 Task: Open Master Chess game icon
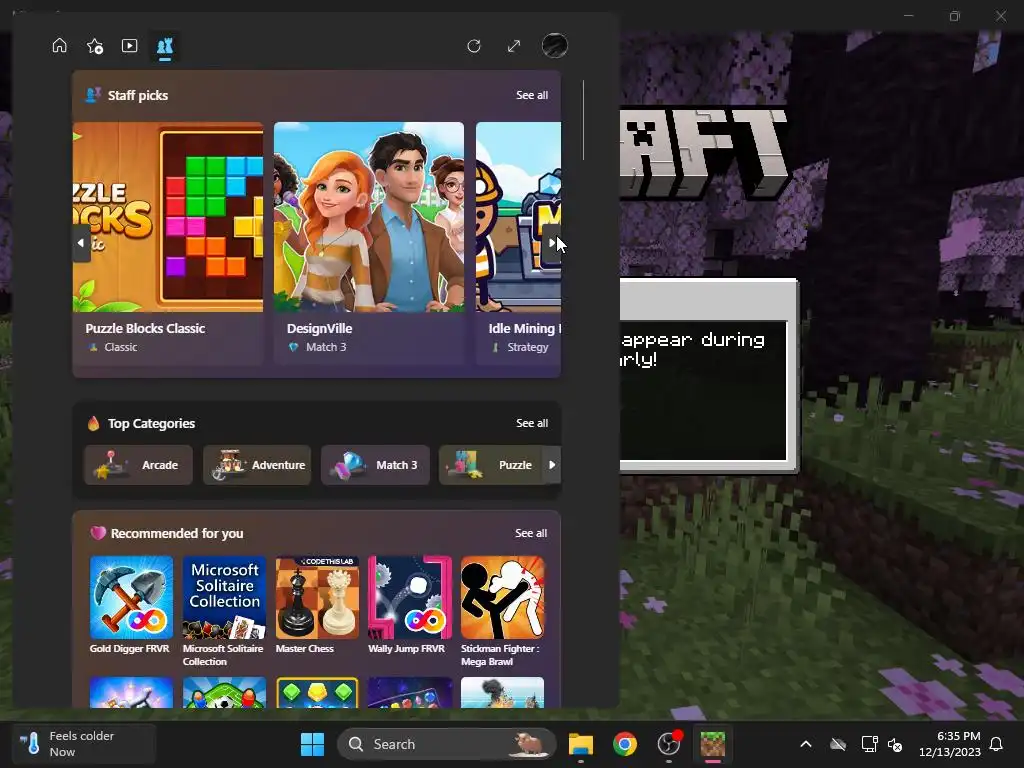(317, 597)
